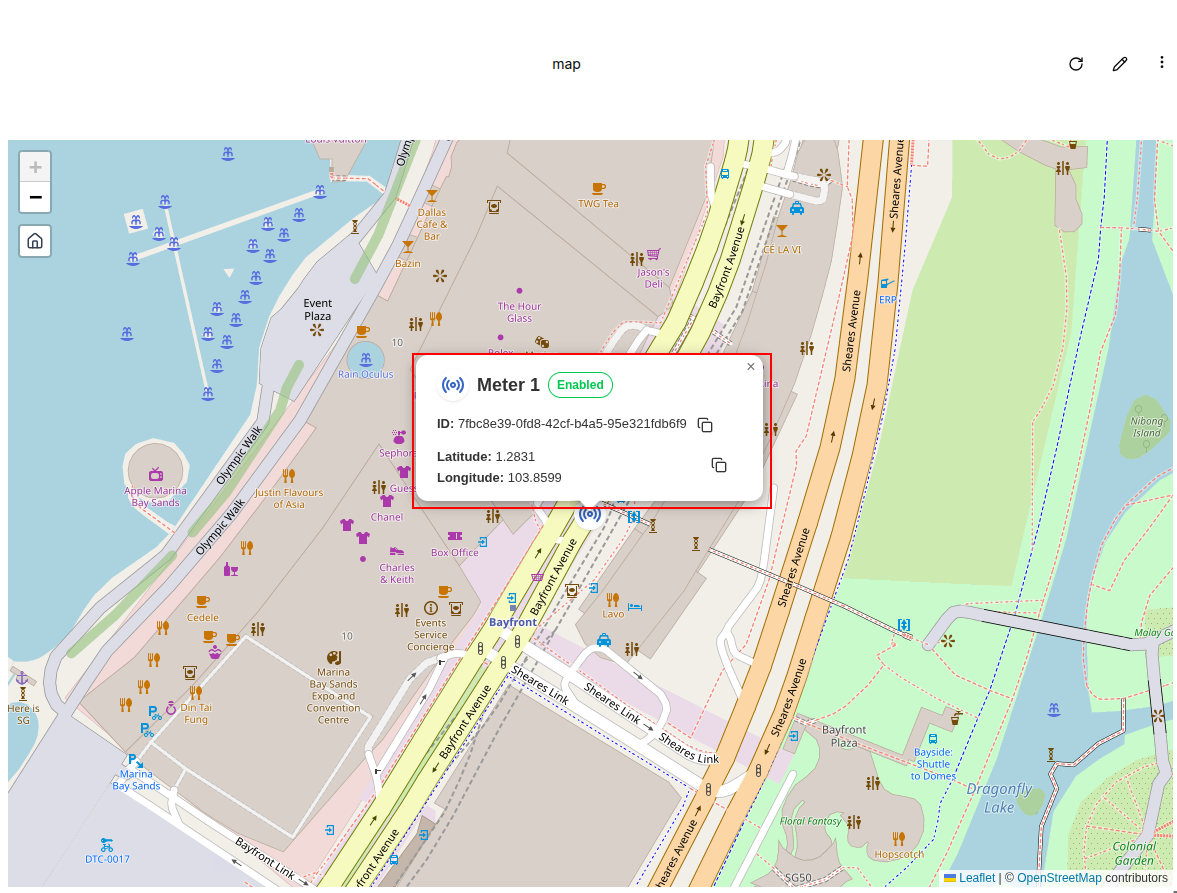Image resolution: width=1177 pixels, height=893 pixels.
Task: Copy the latitude and longitude coordinates
Action: [718, 466]
